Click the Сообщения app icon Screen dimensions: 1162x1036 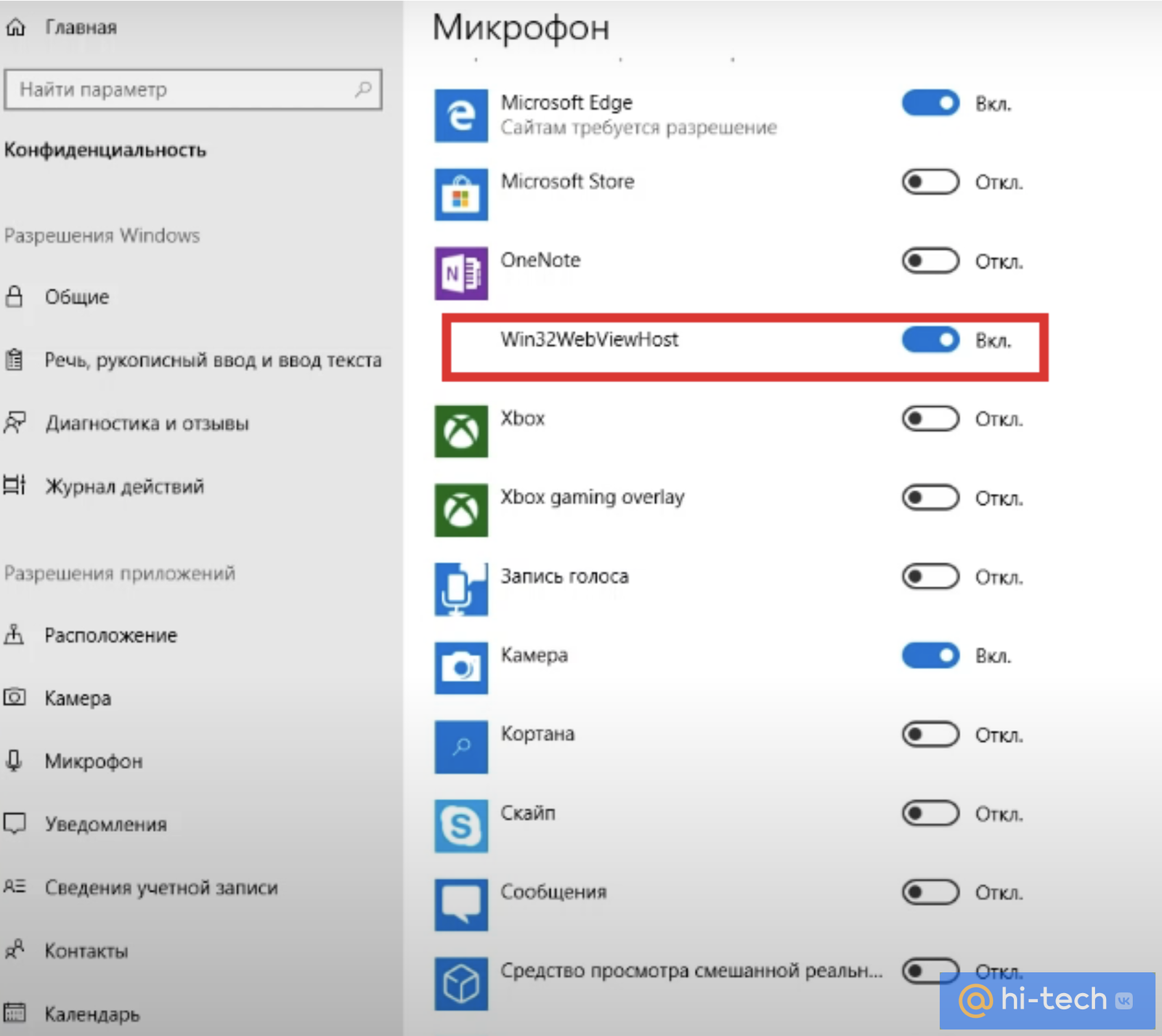(x=461, y=905)
